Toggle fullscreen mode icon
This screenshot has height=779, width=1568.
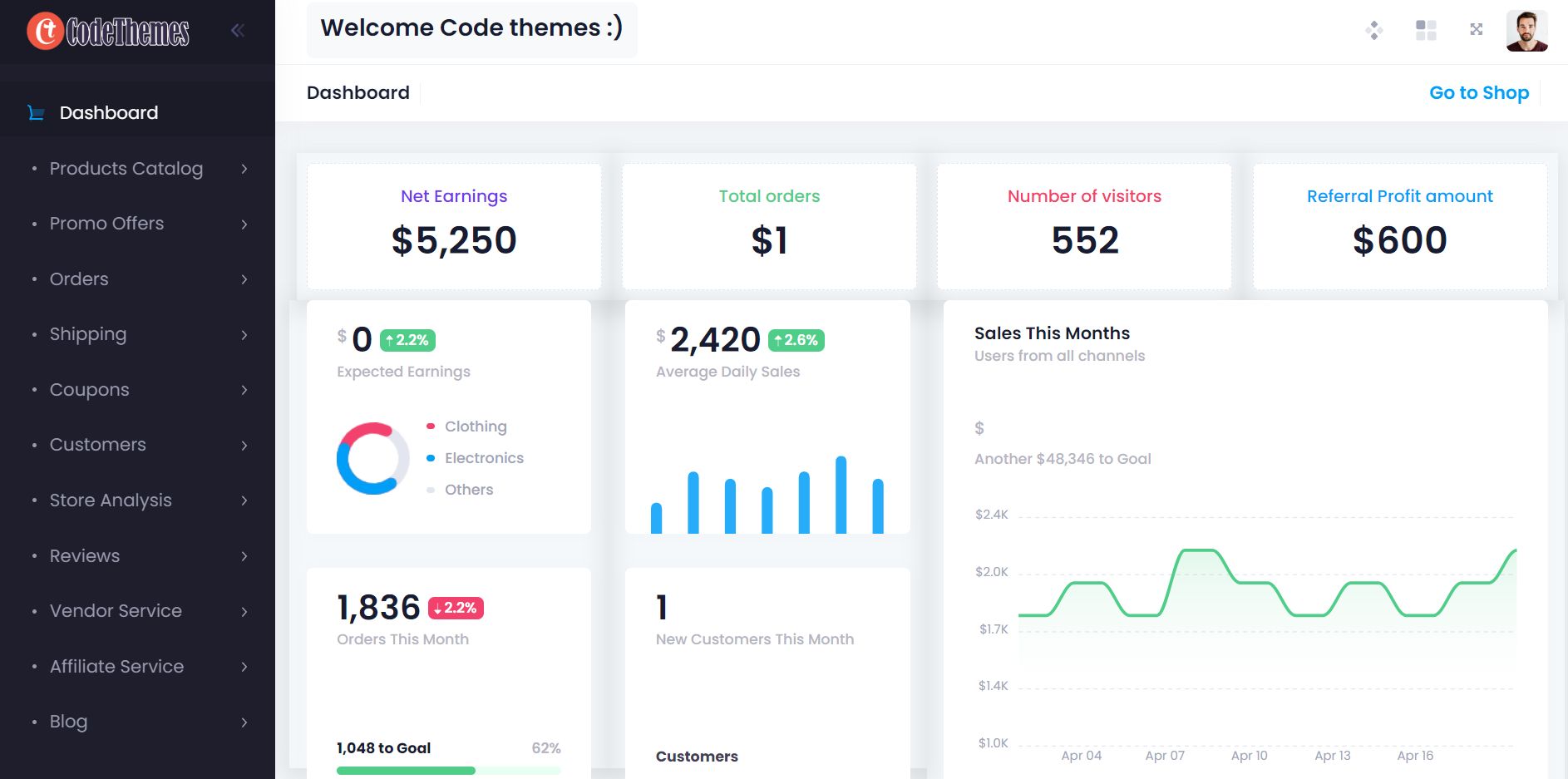pos(1477,30)
